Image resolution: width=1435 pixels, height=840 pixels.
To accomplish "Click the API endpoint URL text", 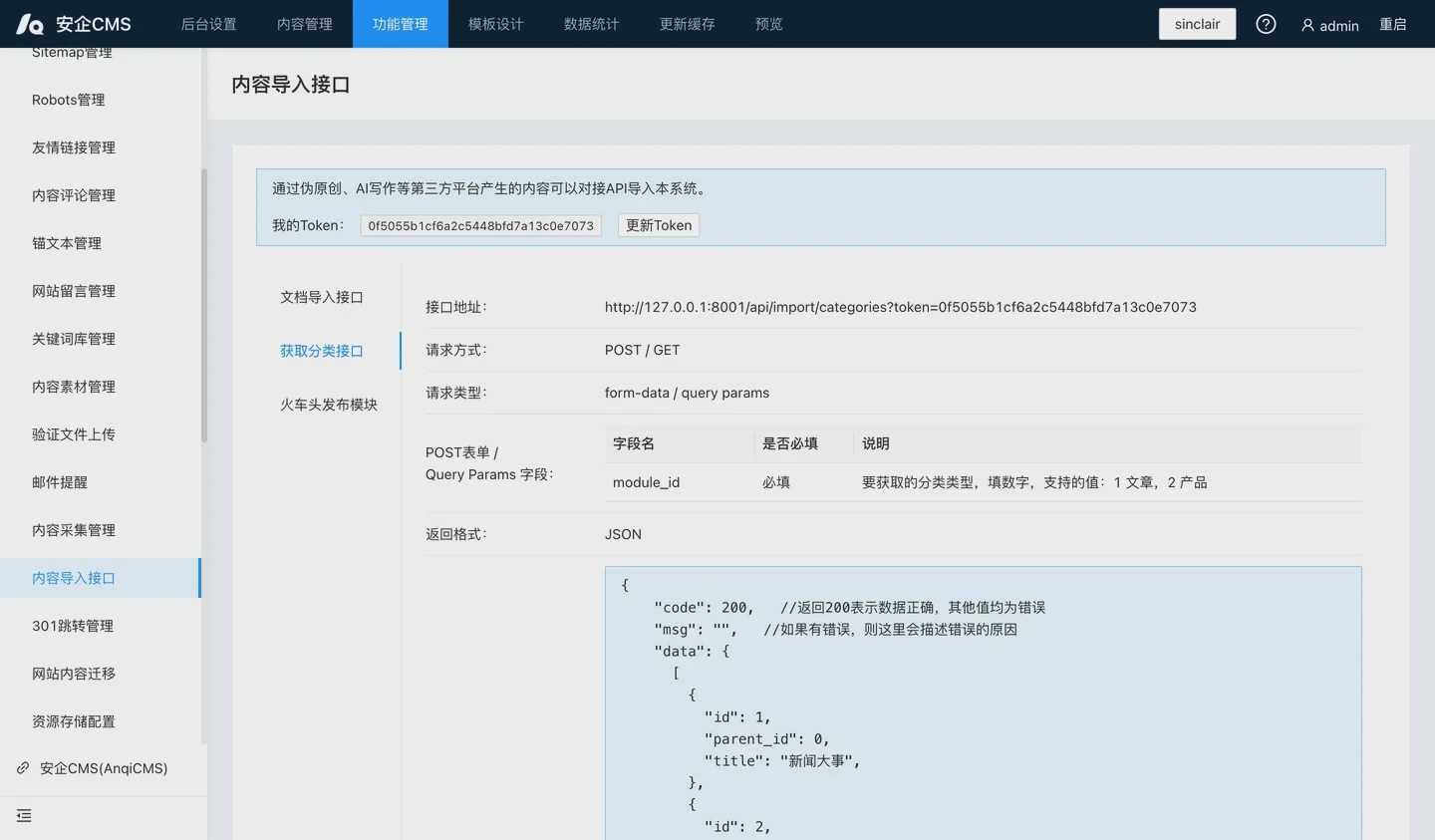I will pos(900,307).
